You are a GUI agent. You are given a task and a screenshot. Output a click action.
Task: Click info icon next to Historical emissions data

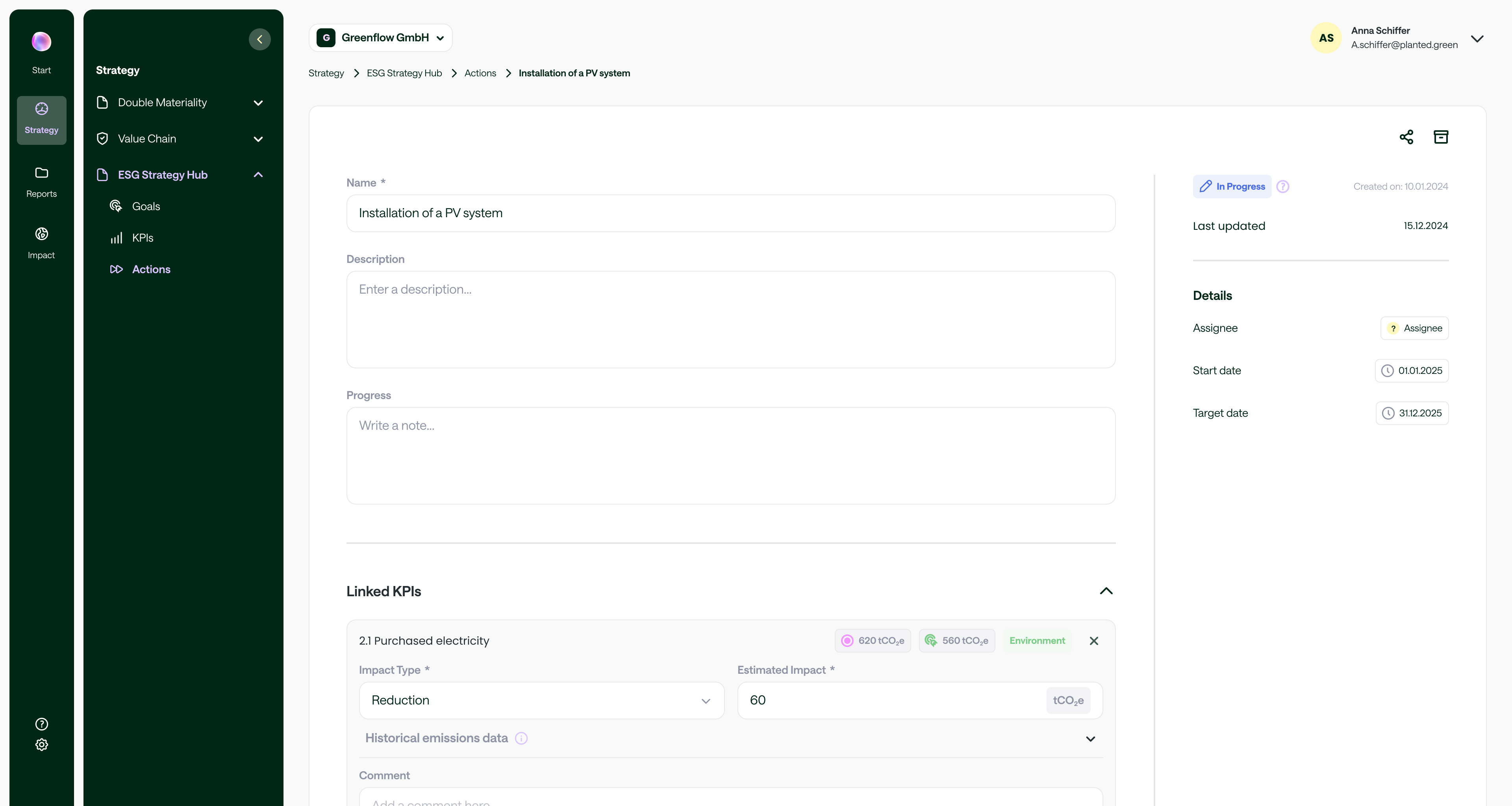point(521,739)
